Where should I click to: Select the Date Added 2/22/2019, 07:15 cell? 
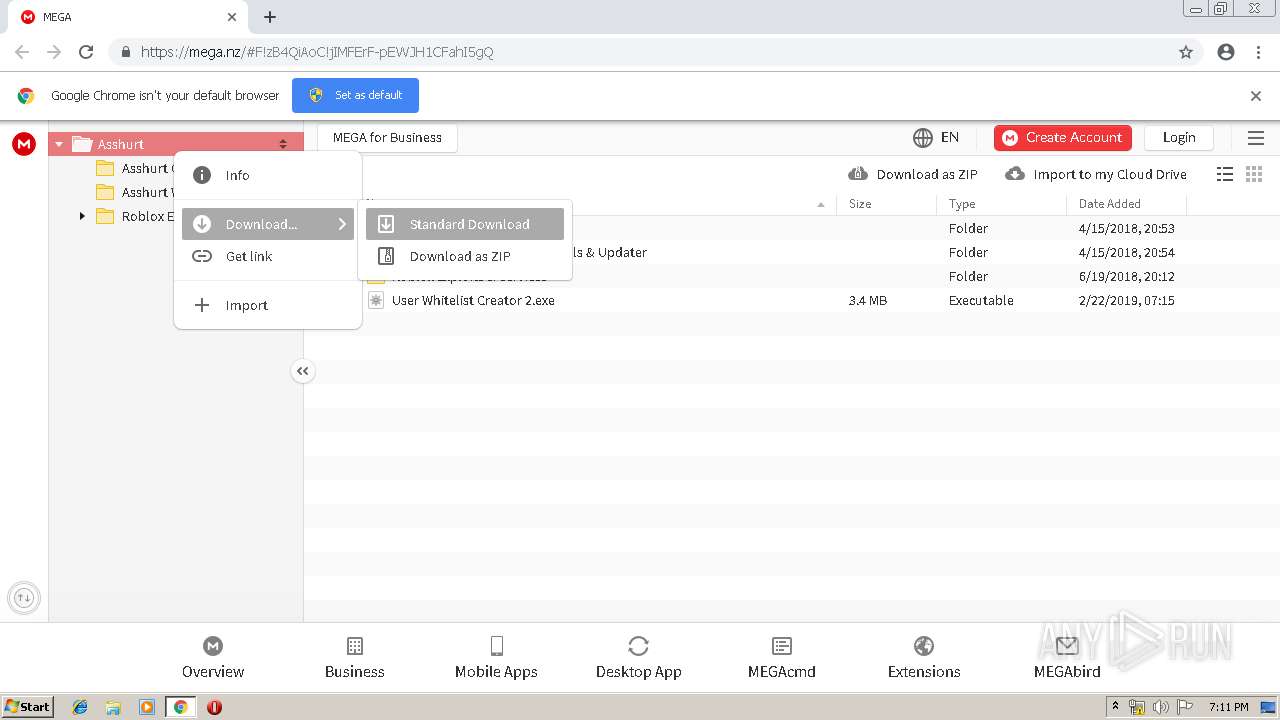point(1126,300)
